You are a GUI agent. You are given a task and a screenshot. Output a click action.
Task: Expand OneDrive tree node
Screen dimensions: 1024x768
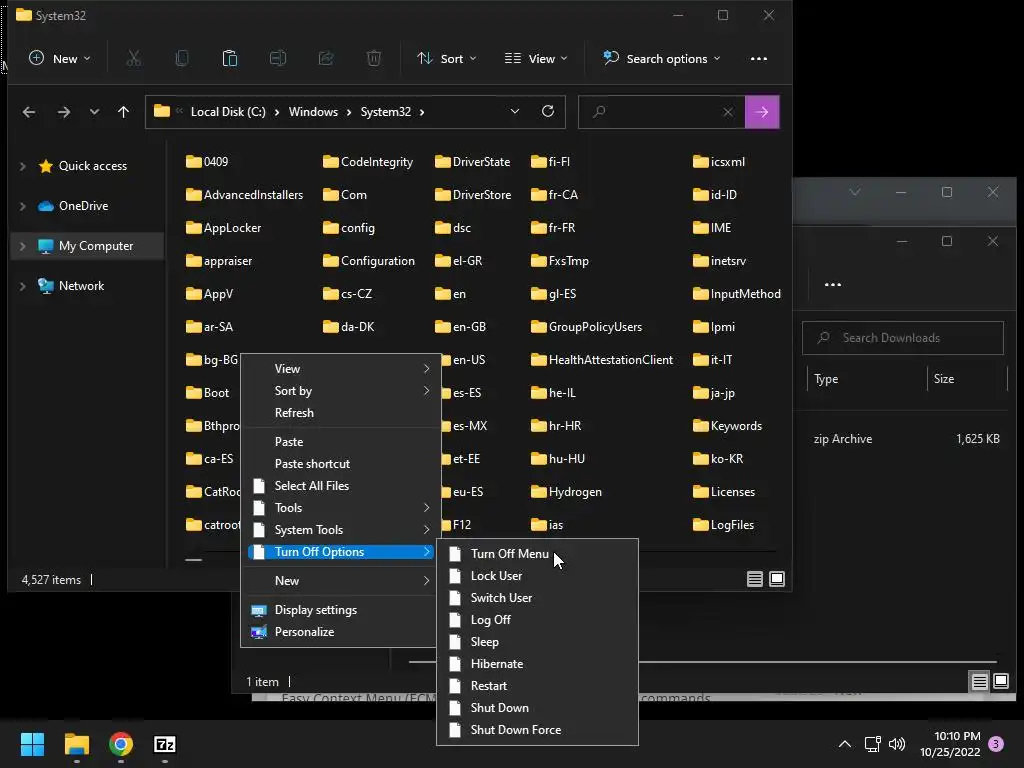pyautogui.click(x=23, y=206)
